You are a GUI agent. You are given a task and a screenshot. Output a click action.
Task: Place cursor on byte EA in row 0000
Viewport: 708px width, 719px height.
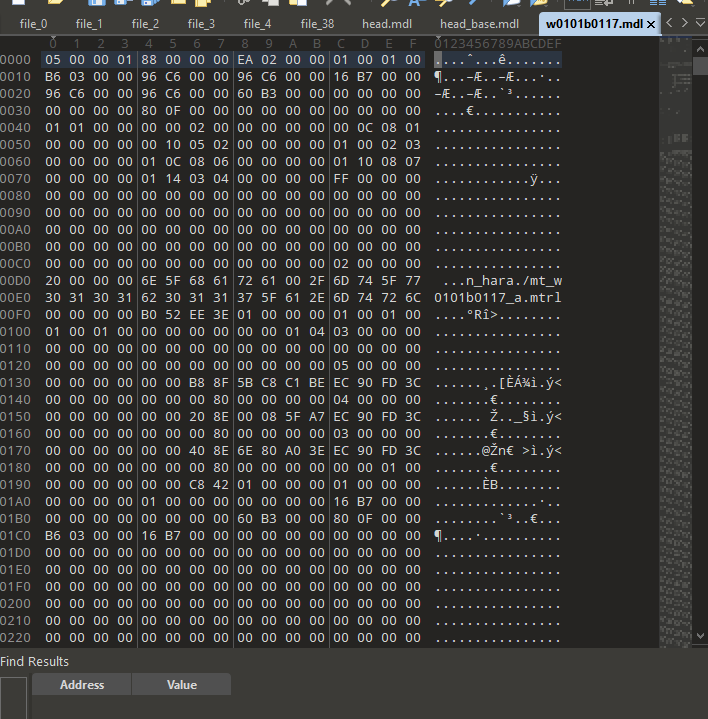coord(245,59)
